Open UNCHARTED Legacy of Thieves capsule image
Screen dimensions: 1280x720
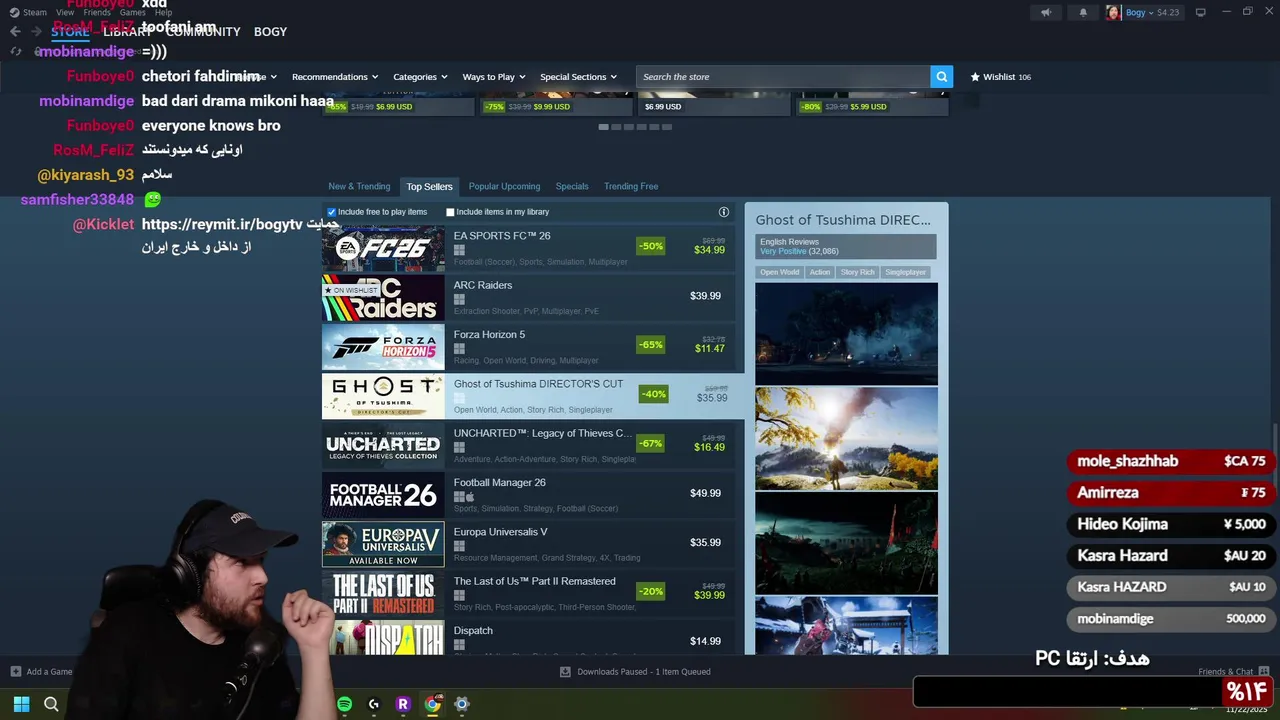click(x=383, y=445)
